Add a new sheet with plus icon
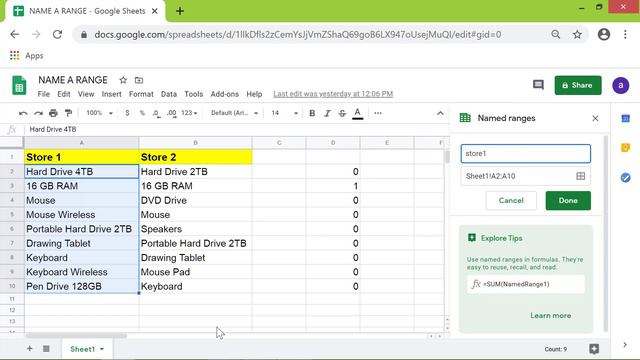 coord(29,349)
